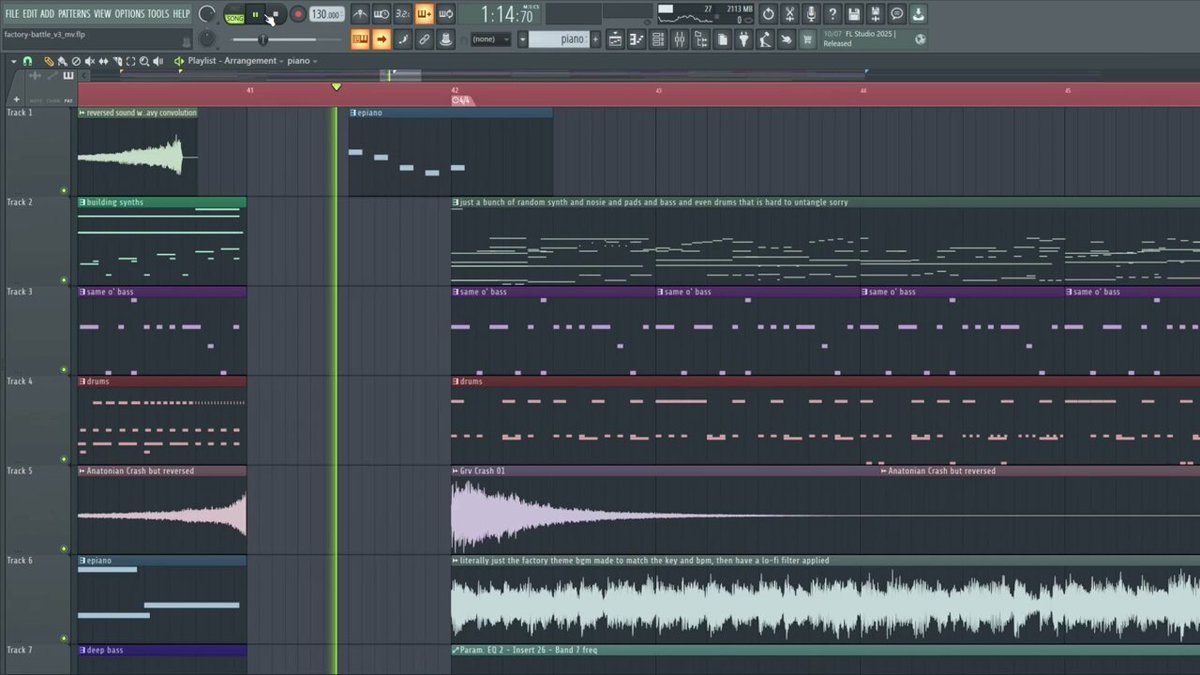Toggle the metronome button
Image resolution: width=1200 pixels, height=675 pixels.
pos(360,14)
